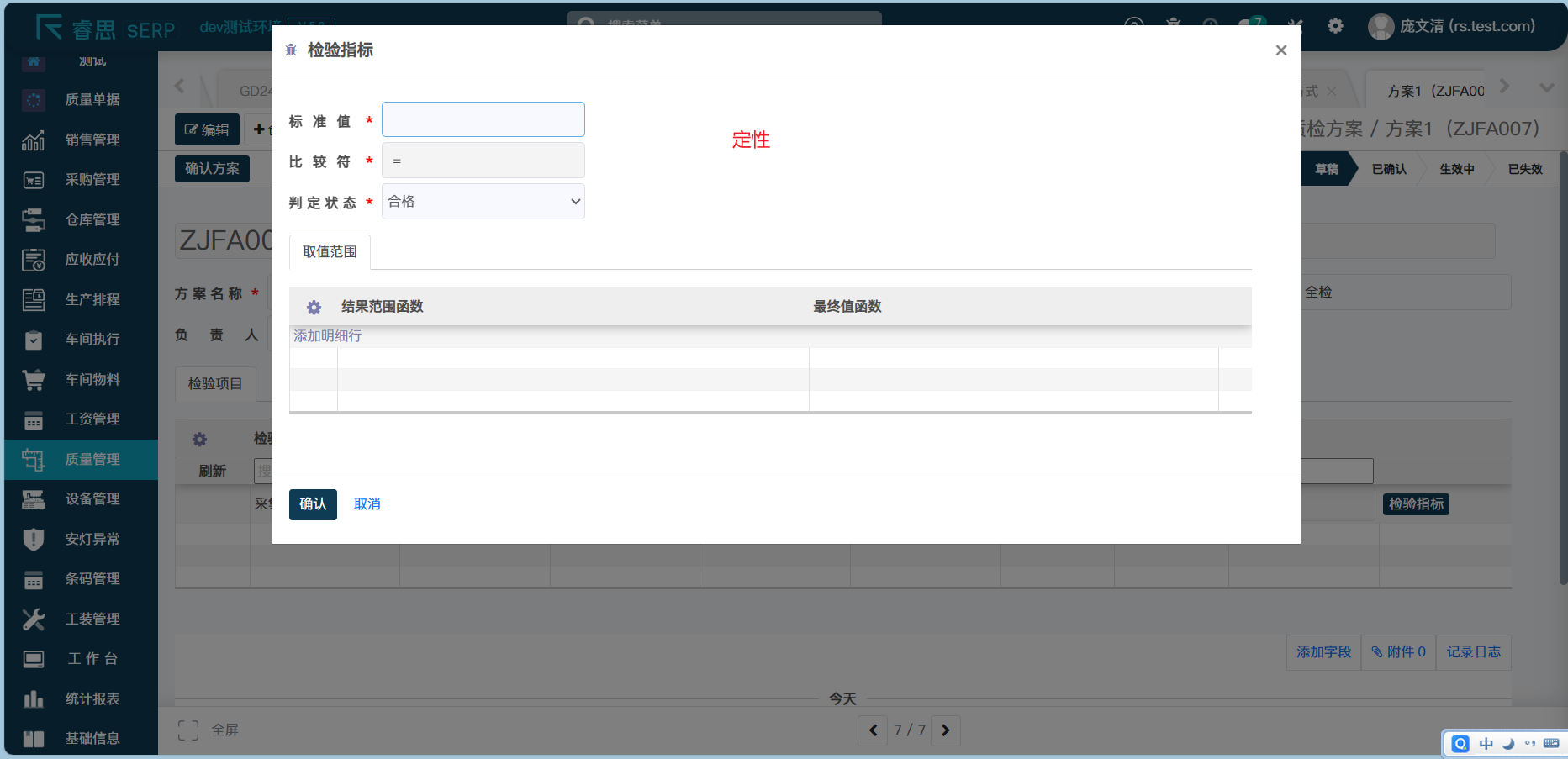Close the 检验指标 dialog with X
The height and width of the screenshot is (759, 1568).
1280,50
